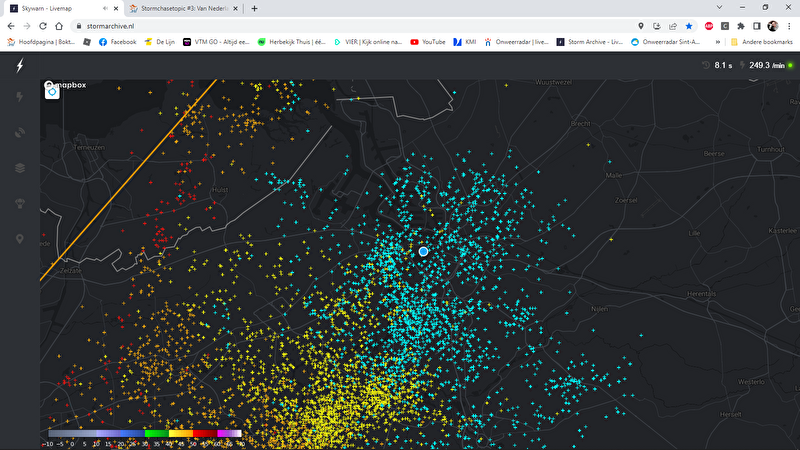
Task: Click the Zoersel map label
Action: (x=626, y=201)
